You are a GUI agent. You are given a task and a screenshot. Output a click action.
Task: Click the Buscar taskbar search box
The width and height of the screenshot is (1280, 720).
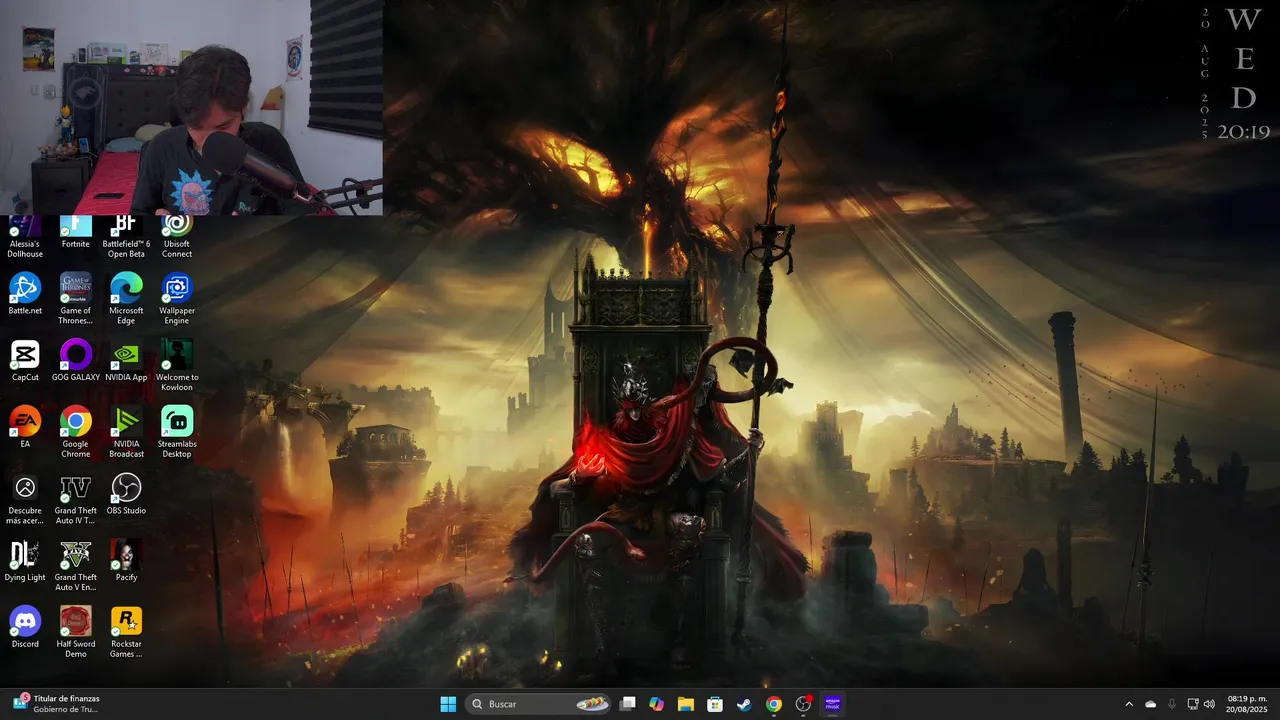click(539, 704)
